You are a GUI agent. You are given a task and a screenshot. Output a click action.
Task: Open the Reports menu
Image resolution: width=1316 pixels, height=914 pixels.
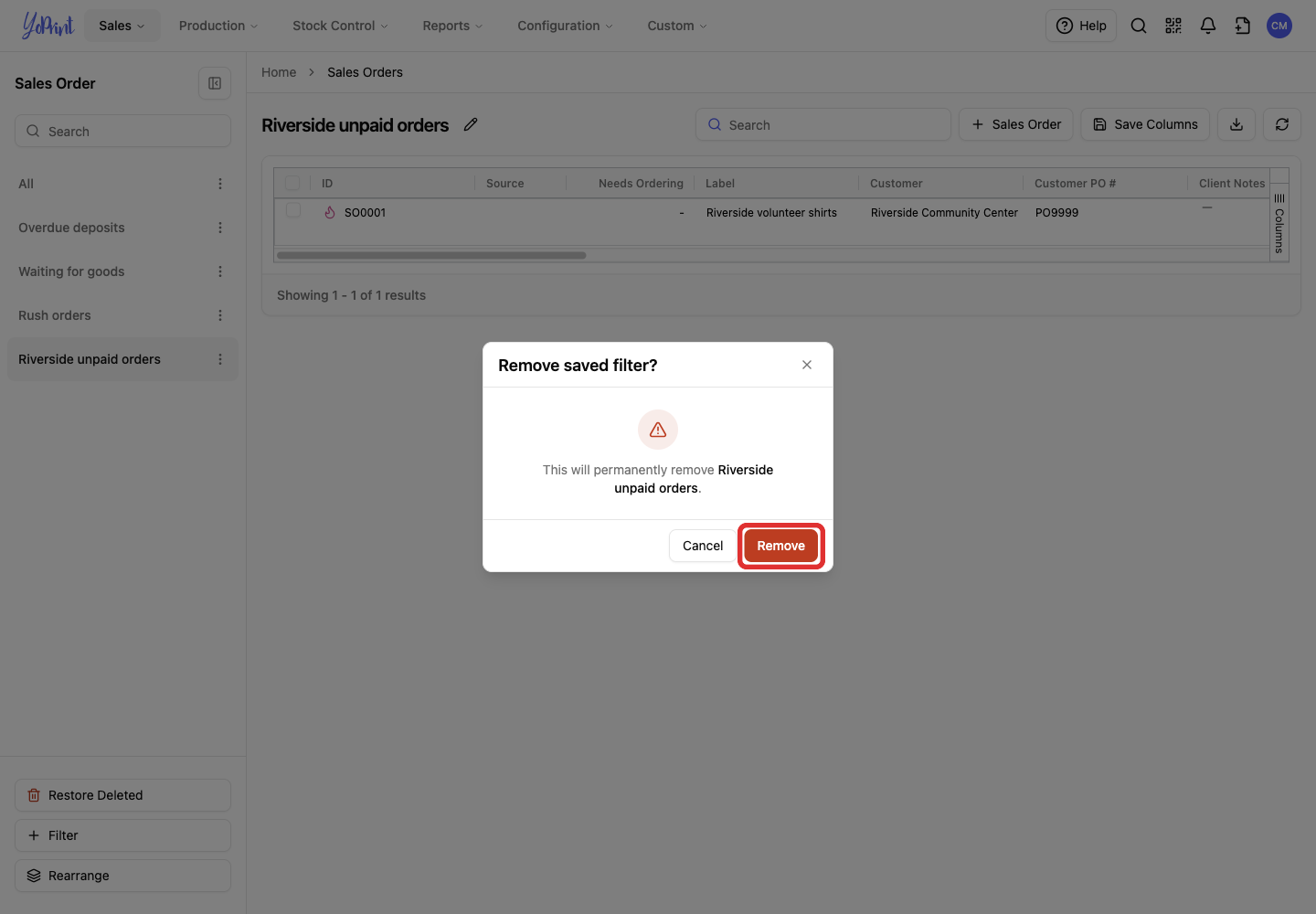(452, 26)
